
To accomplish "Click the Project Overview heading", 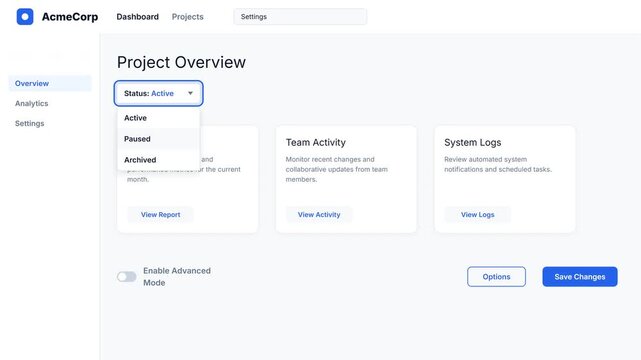I will (182, 62).
